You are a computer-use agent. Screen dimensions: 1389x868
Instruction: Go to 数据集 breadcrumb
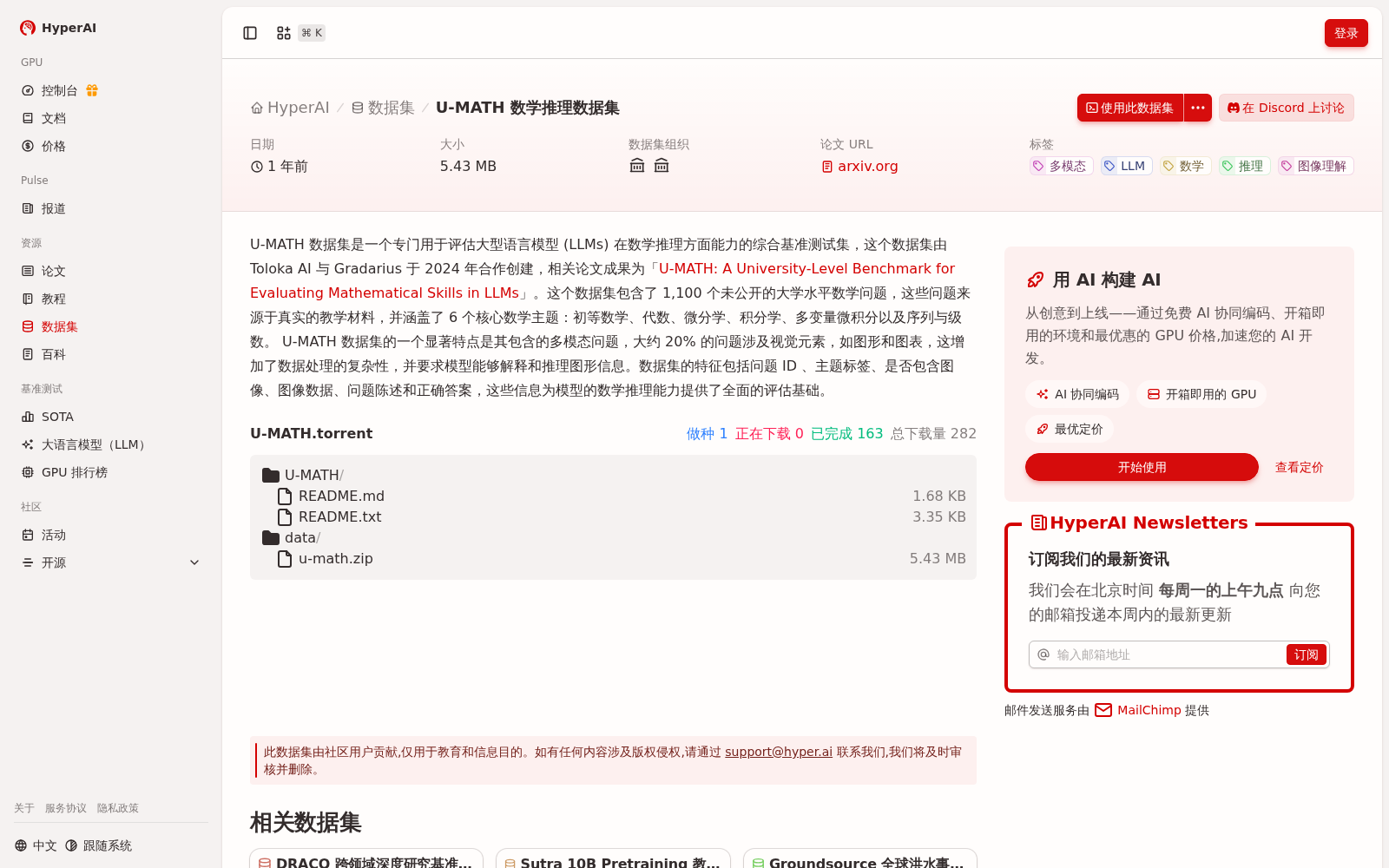coord(383,108)
